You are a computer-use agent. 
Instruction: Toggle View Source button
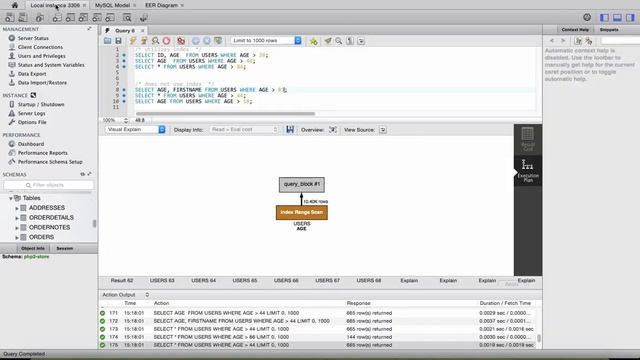(x=383, y=130)
